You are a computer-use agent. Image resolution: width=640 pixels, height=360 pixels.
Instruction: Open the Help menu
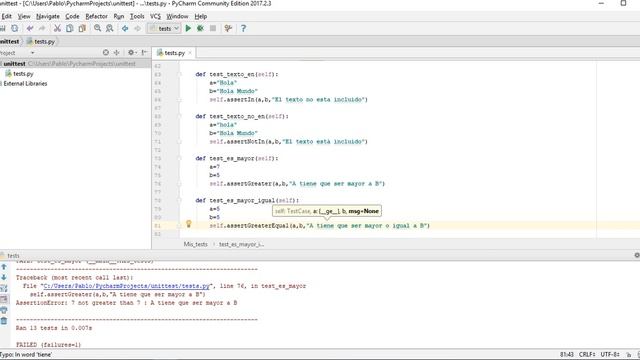[201, 16]
